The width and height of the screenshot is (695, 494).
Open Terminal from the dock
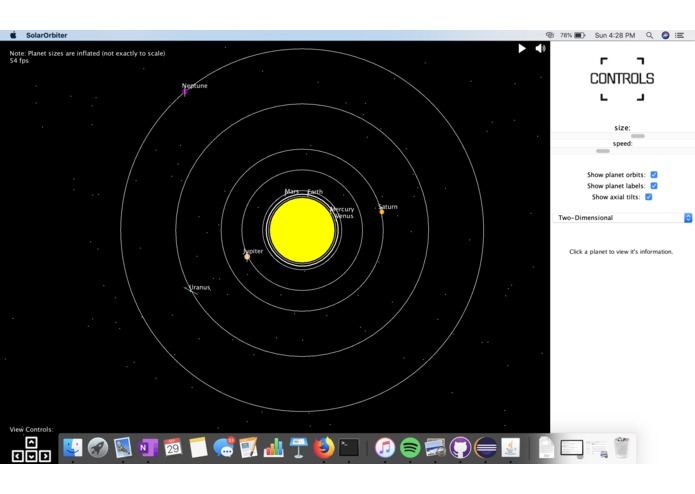coord(349,447)
